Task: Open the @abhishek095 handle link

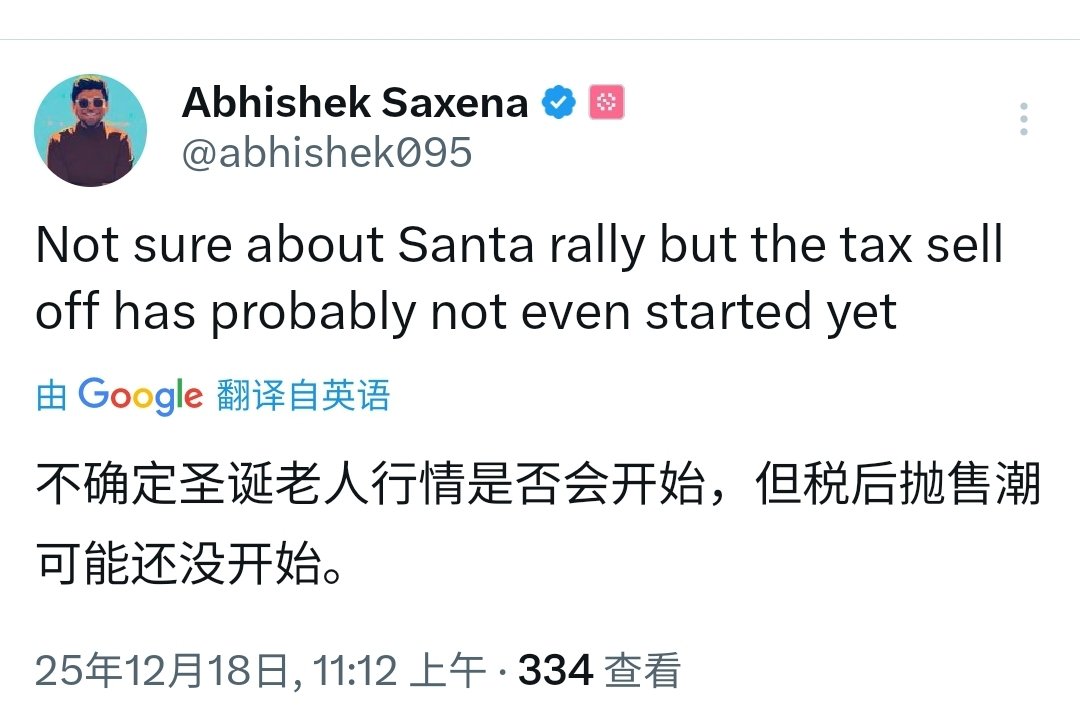Action: coord(327,153)
